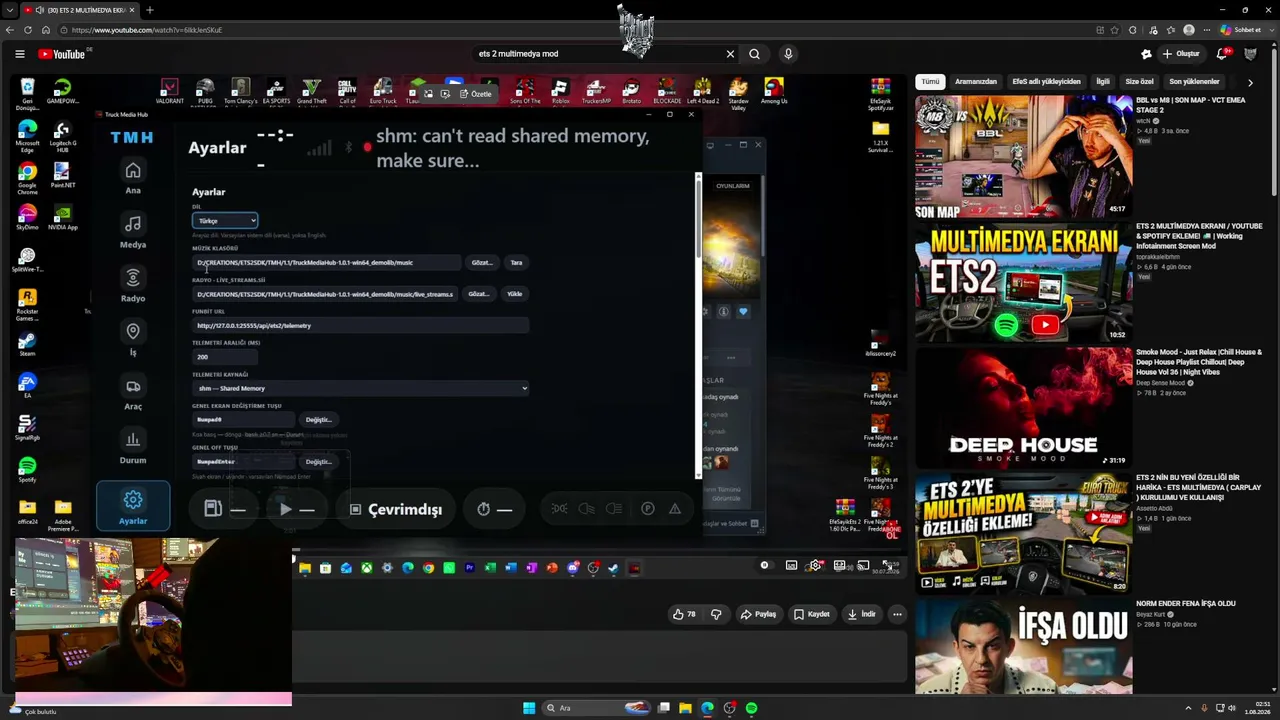The width and height of the screenshot is (1280, 720).
Task: Click Gözat next to live_streams path
Action: 479,294
